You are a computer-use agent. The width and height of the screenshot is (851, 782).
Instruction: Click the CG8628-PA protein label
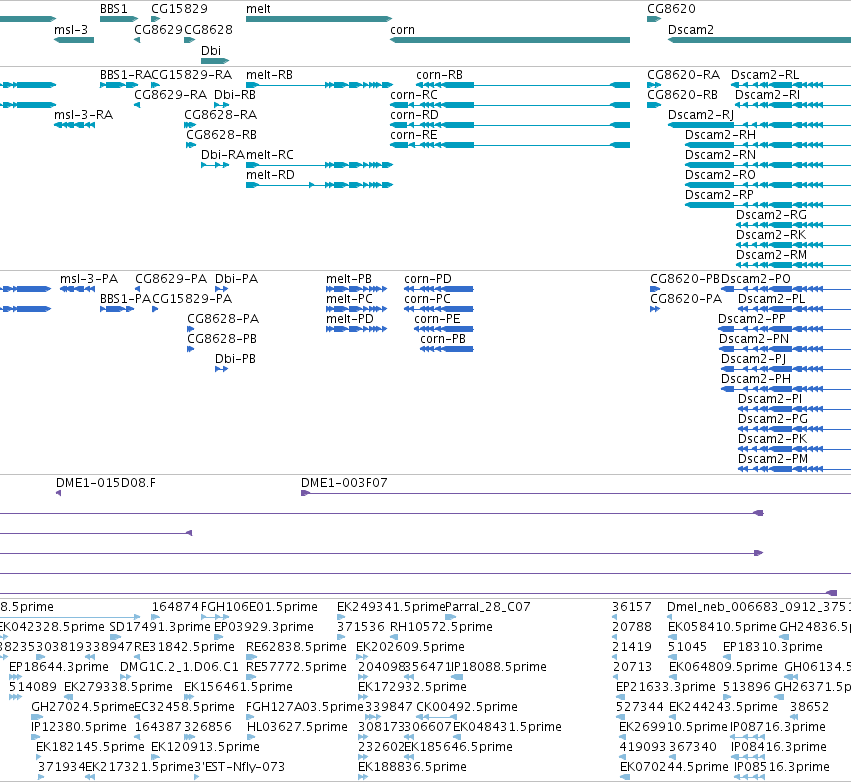click(223, 319)
